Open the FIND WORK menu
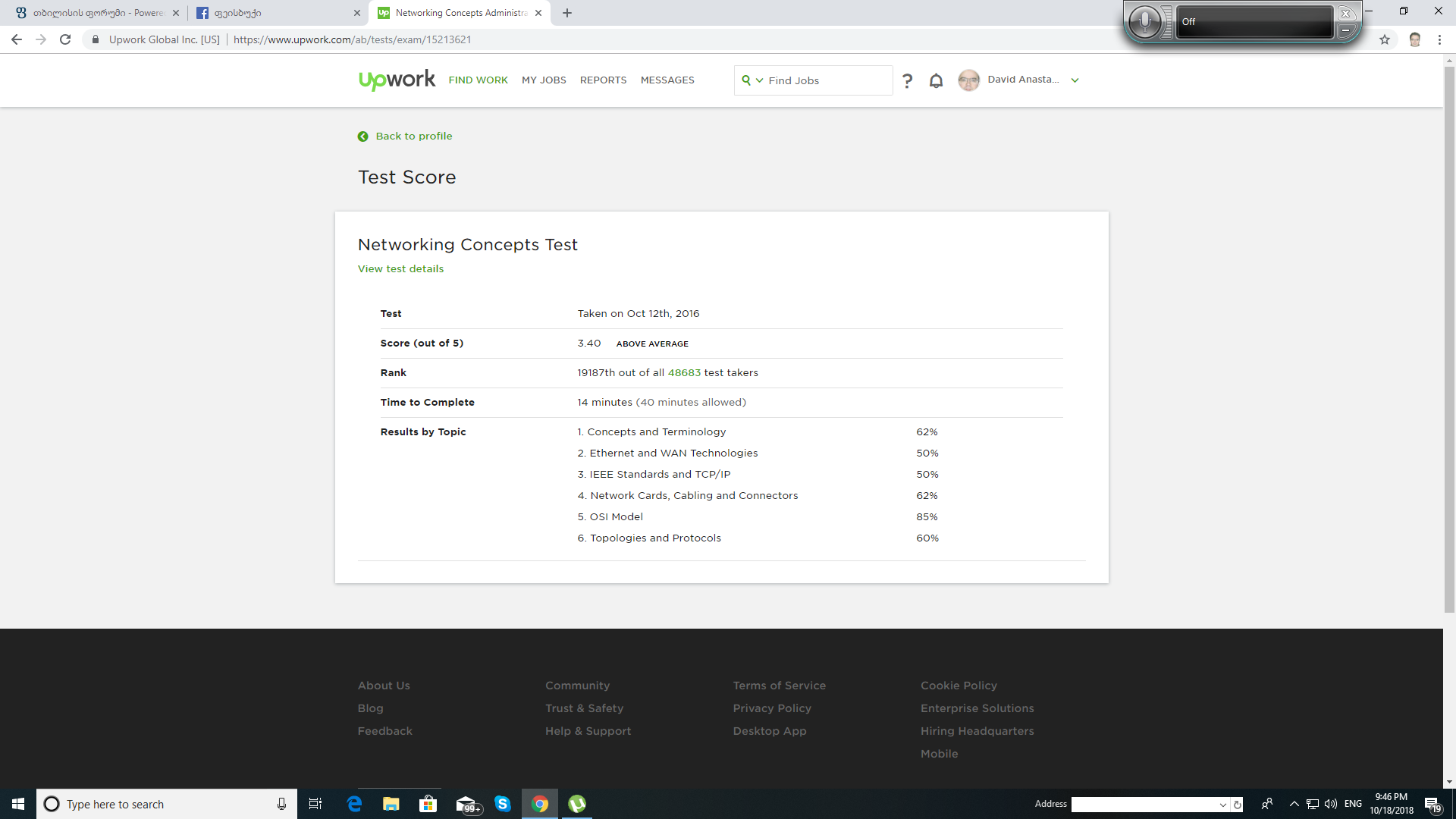Viewport: 1456px width, 819px height. pyautogui.click(x=478, y=80)
